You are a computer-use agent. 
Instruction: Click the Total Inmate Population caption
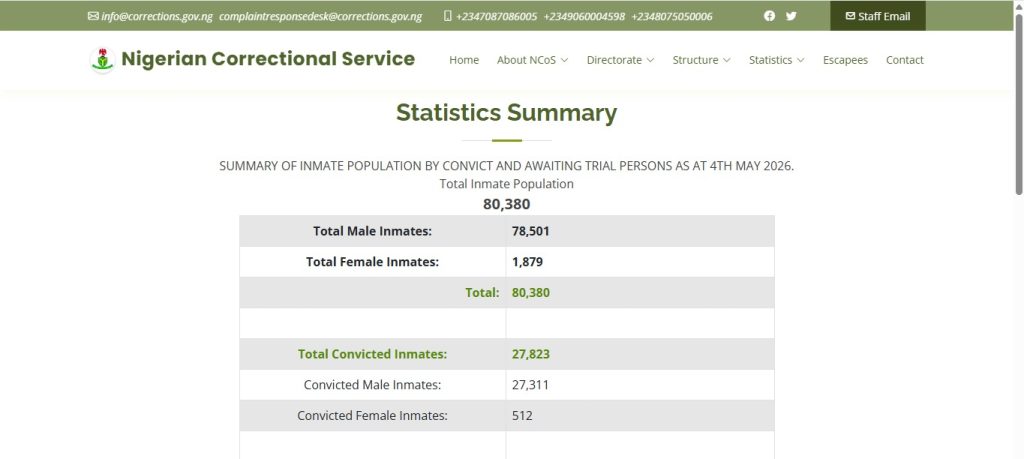click(506, 184)
